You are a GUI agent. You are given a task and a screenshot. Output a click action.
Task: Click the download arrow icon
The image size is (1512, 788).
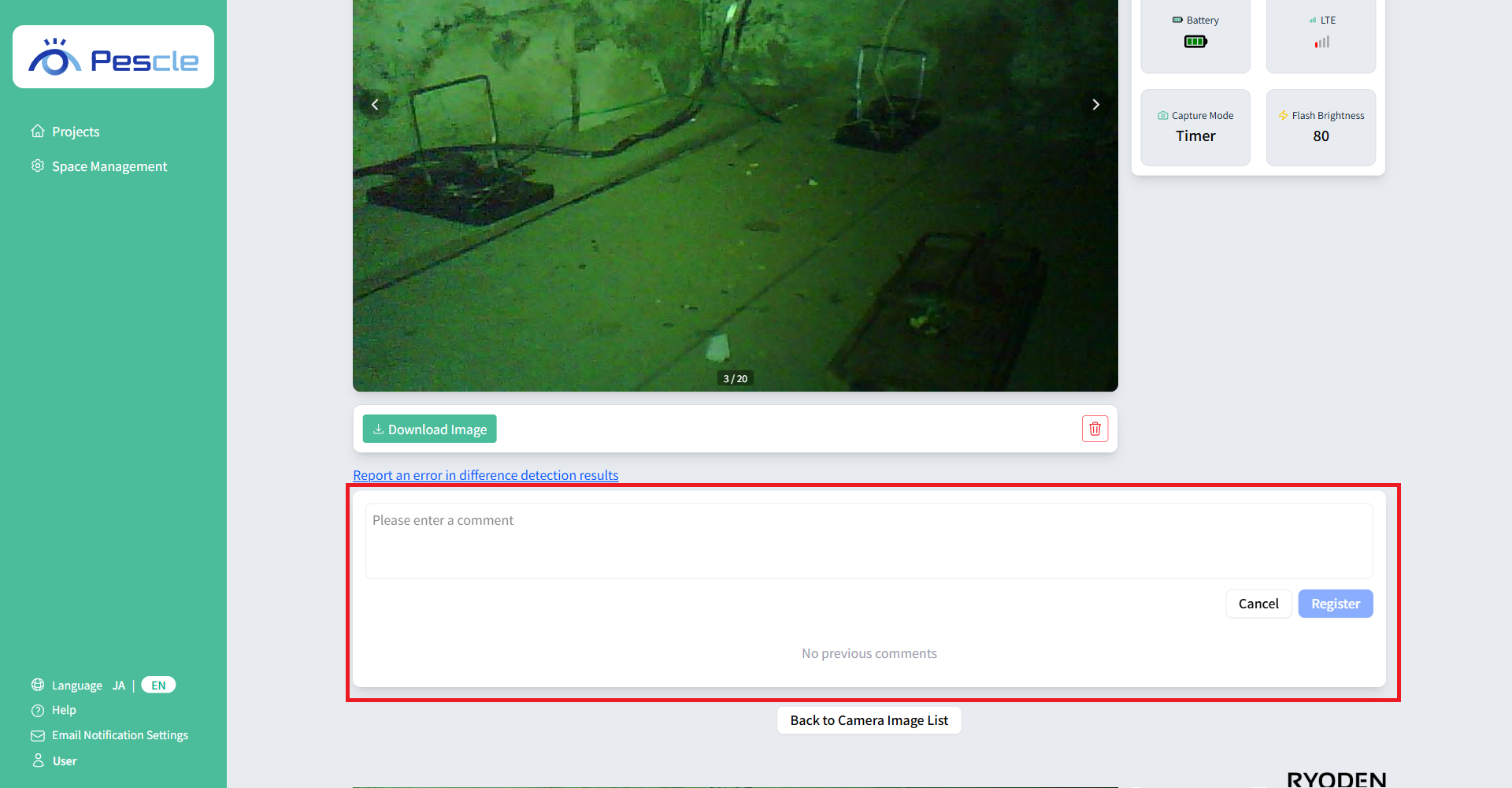coord(378,429)
